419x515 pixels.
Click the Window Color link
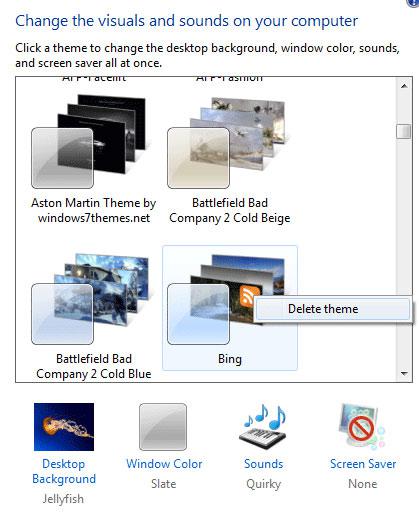[x=164, y=464]
